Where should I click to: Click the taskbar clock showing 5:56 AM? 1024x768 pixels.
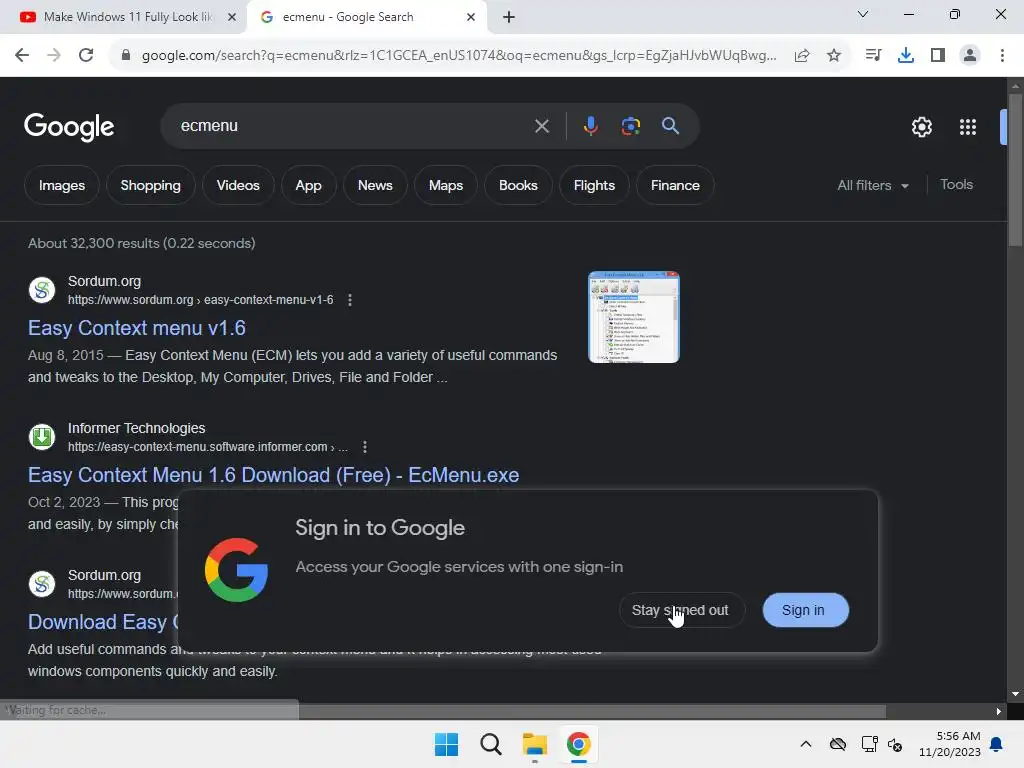click(x=950, y=744)
